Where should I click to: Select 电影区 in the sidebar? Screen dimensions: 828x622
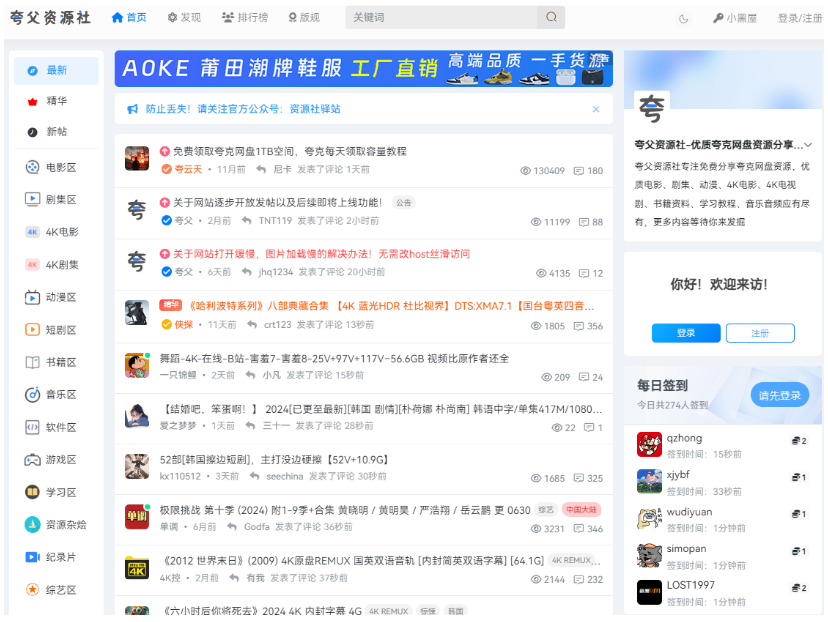coord(60,167)
